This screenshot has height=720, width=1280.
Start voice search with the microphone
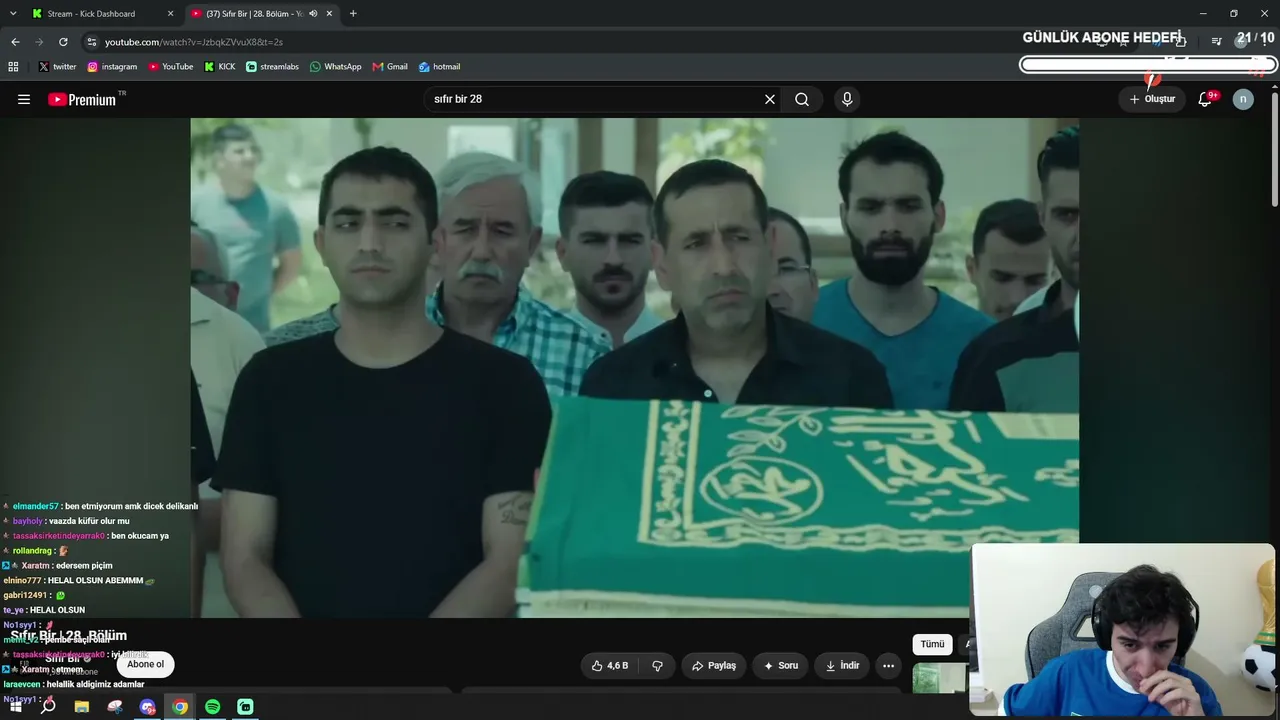coord(847,99)
